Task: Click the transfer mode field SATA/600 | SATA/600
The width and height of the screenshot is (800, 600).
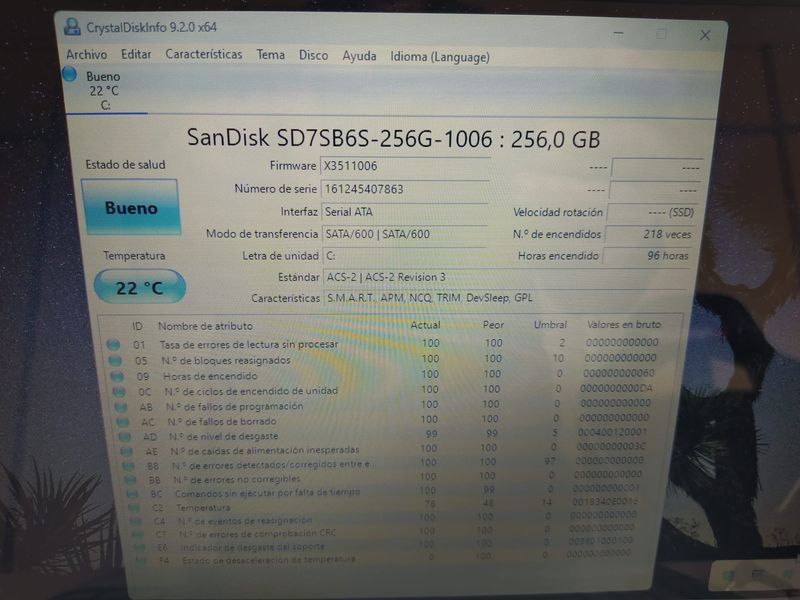Action: click(405, 234)
